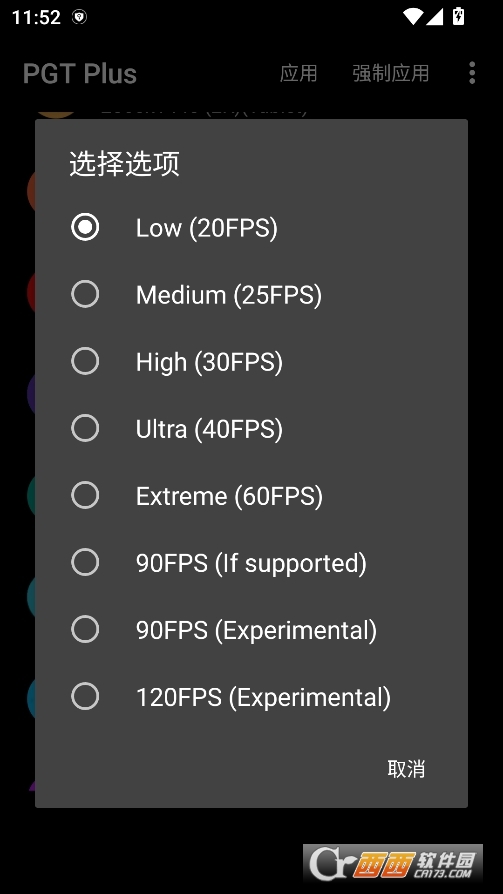The height and width of the screenshot is (894, 503).
Task: Select 120FPS (Experimental) frame rate
Action: coord(252,697)
